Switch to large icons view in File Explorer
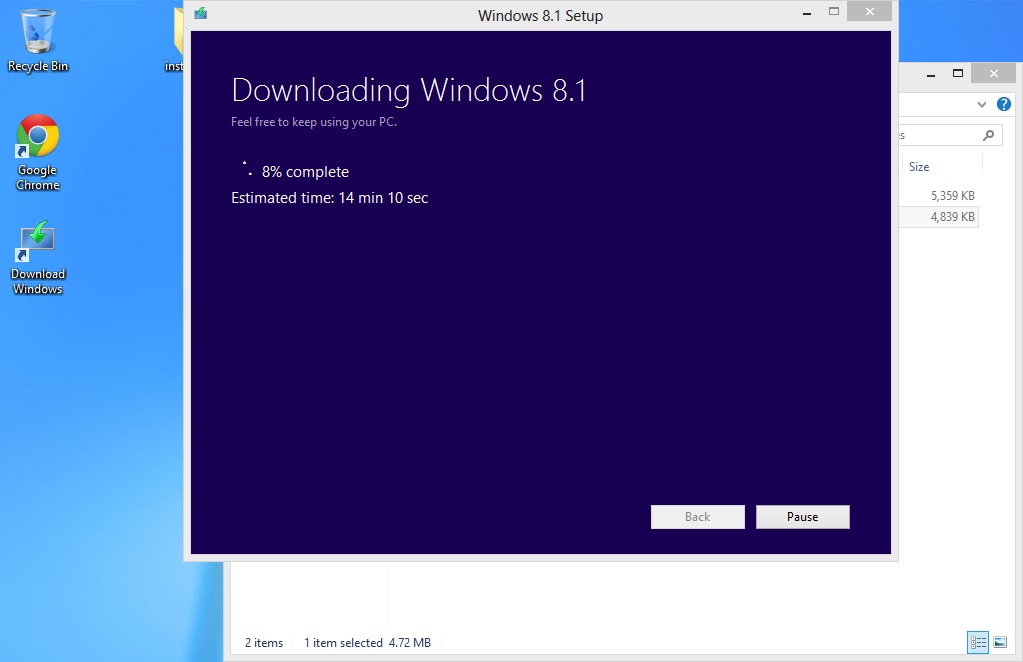The image size is (1023, 662). pos(1000,642)
